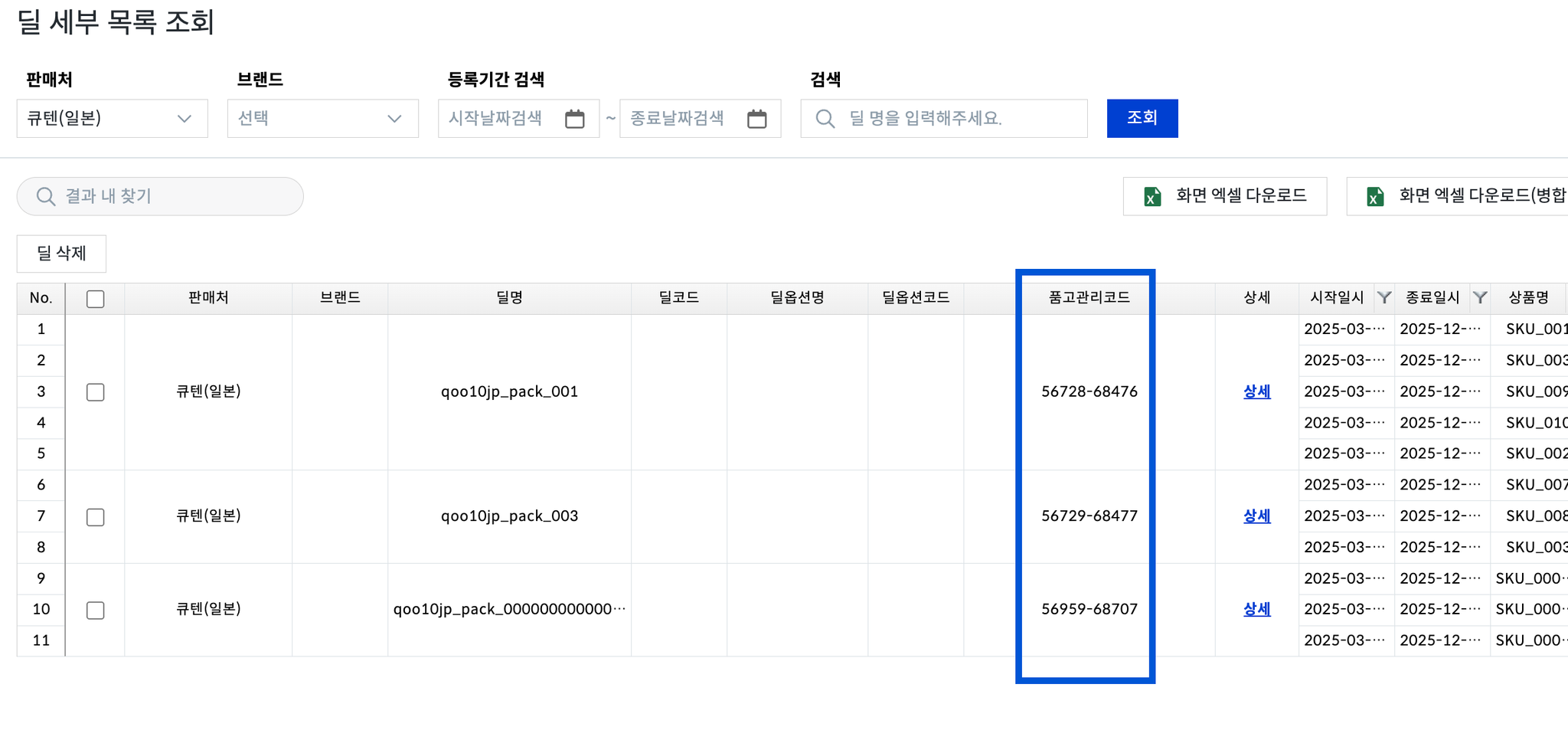Viewport: 1568px width, 740px height.
Task: Check the box for qoo10jp_pack_001 row
Action: coord(96,392)
